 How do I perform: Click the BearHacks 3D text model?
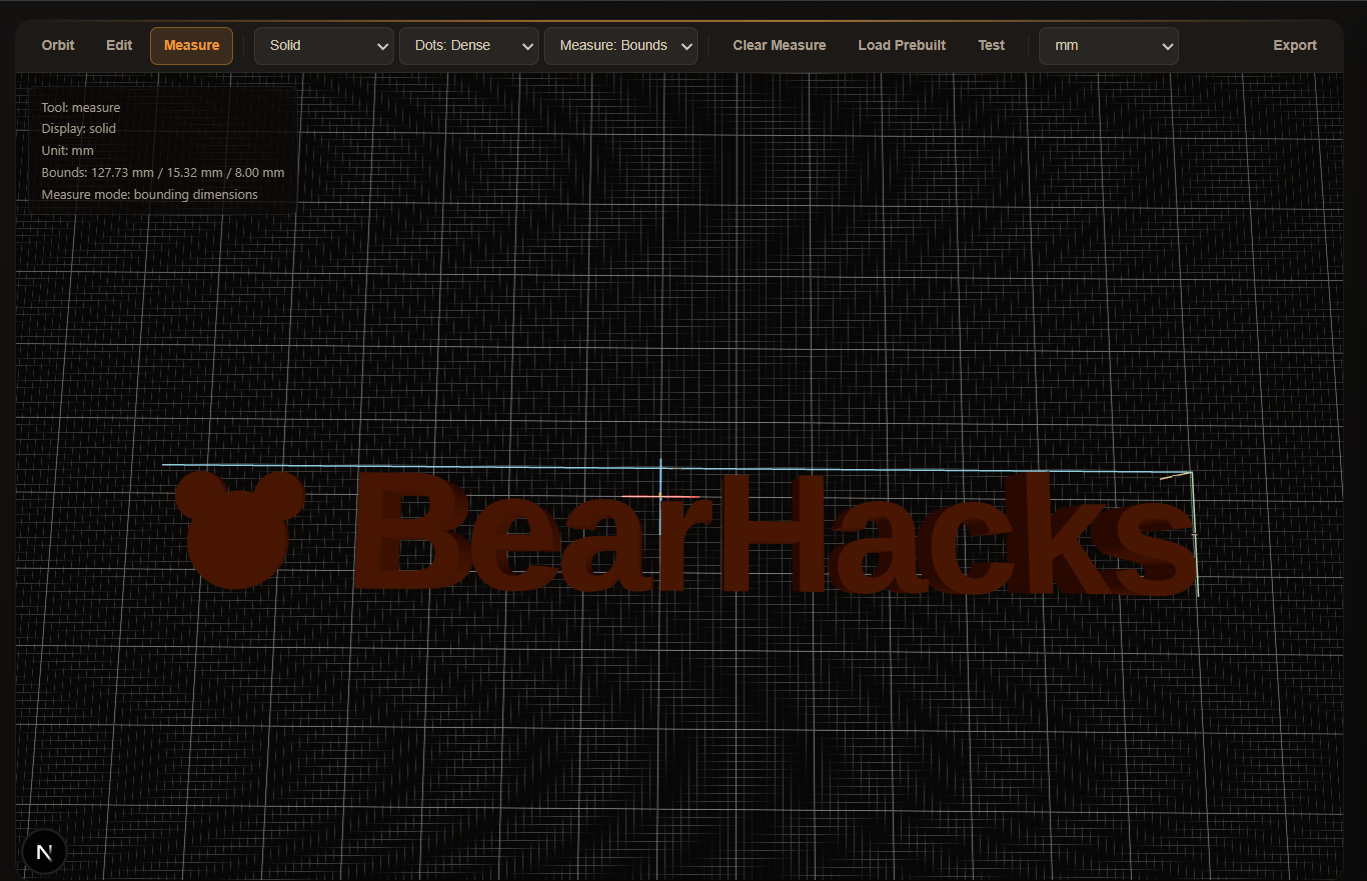click(775, 534)
